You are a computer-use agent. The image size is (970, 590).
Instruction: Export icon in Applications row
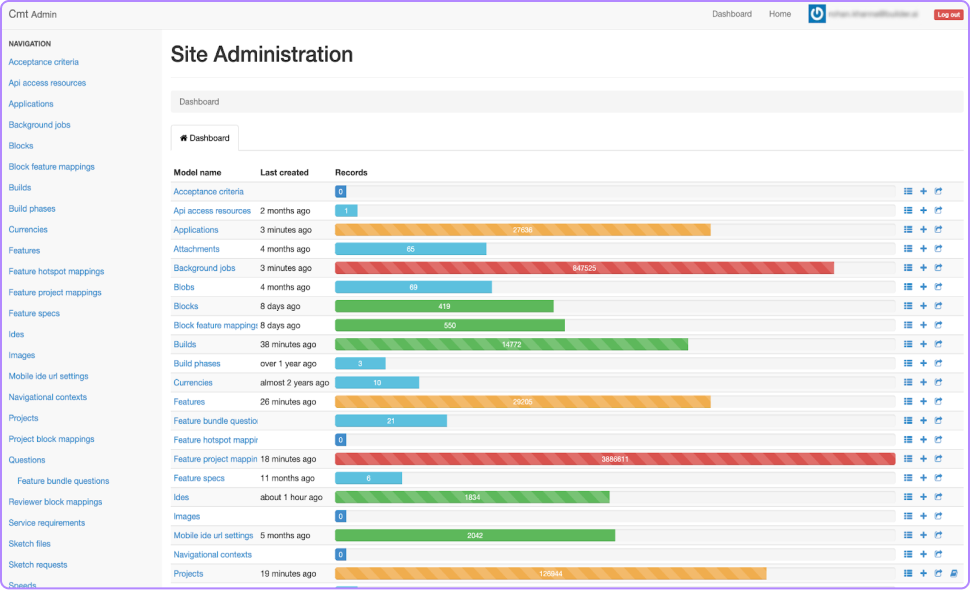(x=938, y=230)
